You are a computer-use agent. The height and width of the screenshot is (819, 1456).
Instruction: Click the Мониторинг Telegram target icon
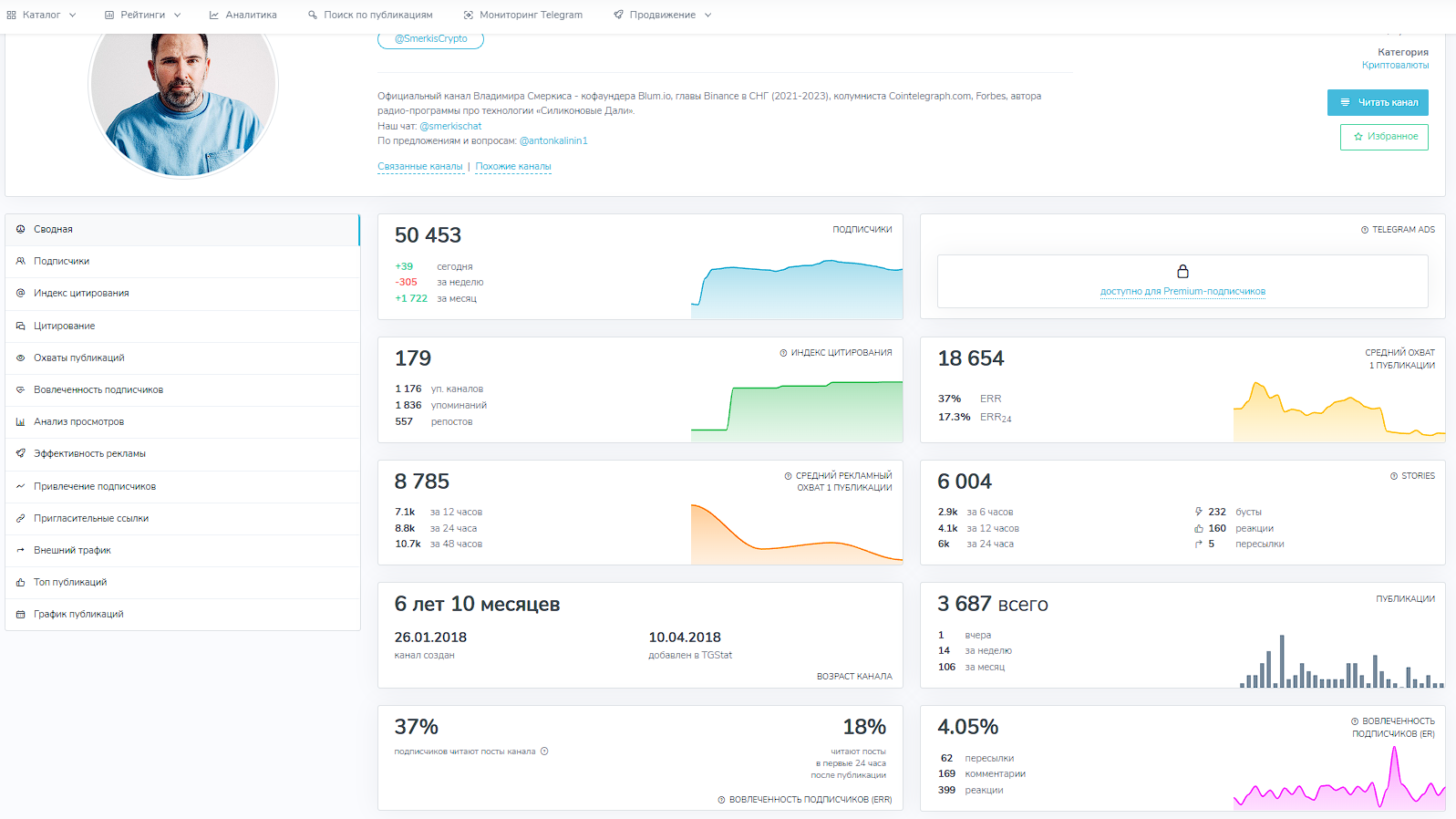click(469, 15)
